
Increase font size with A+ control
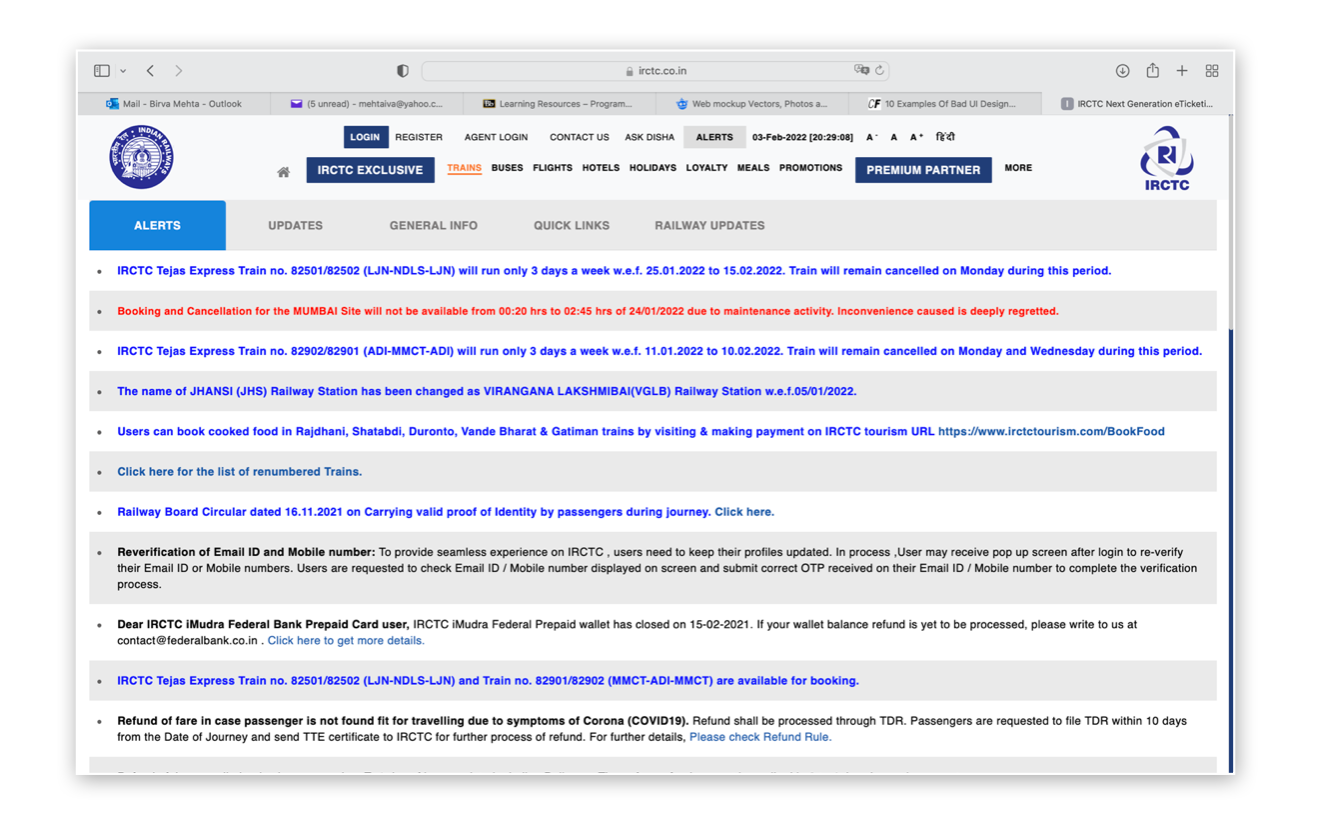pyautogui.click(x=917, y=137)
